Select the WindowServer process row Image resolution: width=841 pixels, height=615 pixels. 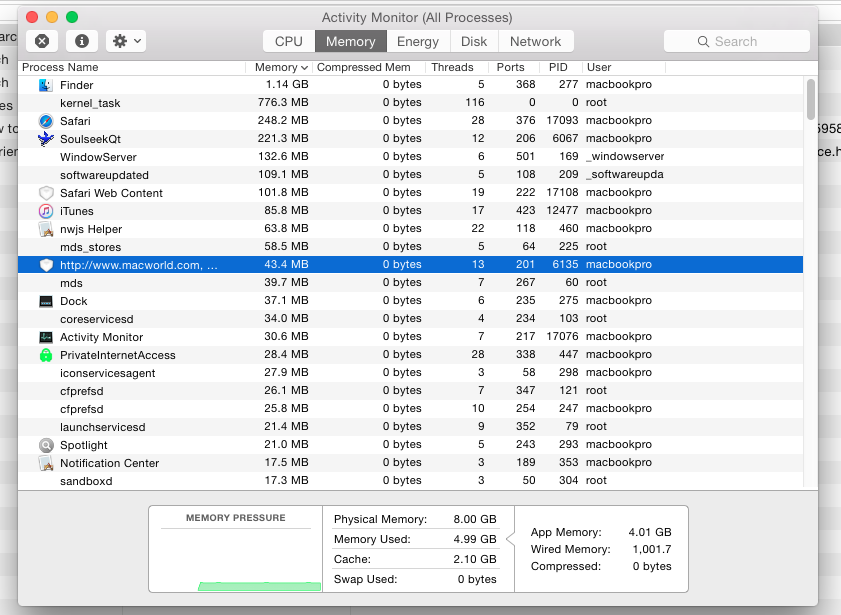click(x=410, y=157)
